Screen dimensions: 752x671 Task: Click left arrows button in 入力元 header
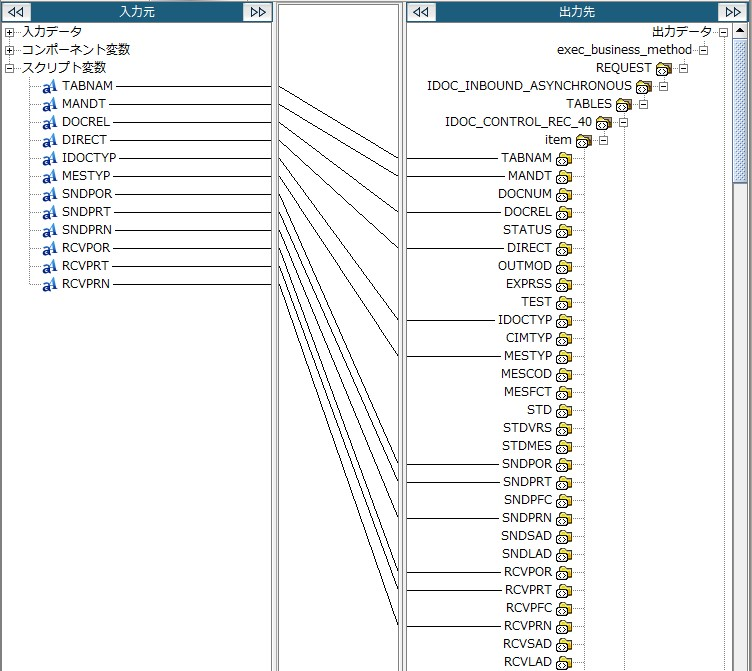coord(16,12)
